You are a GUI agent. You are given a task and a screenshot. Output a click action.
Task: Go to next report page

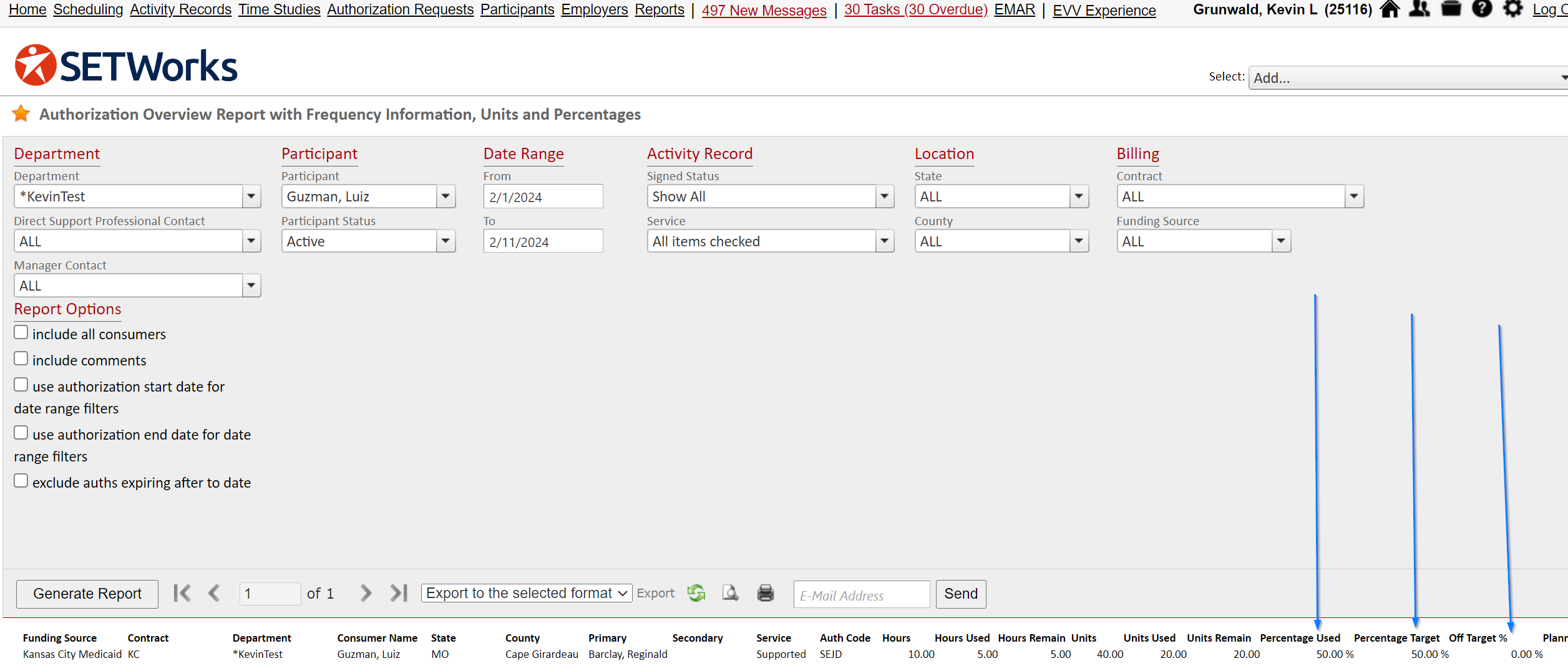pyautogui.click(x=366, y=593)
